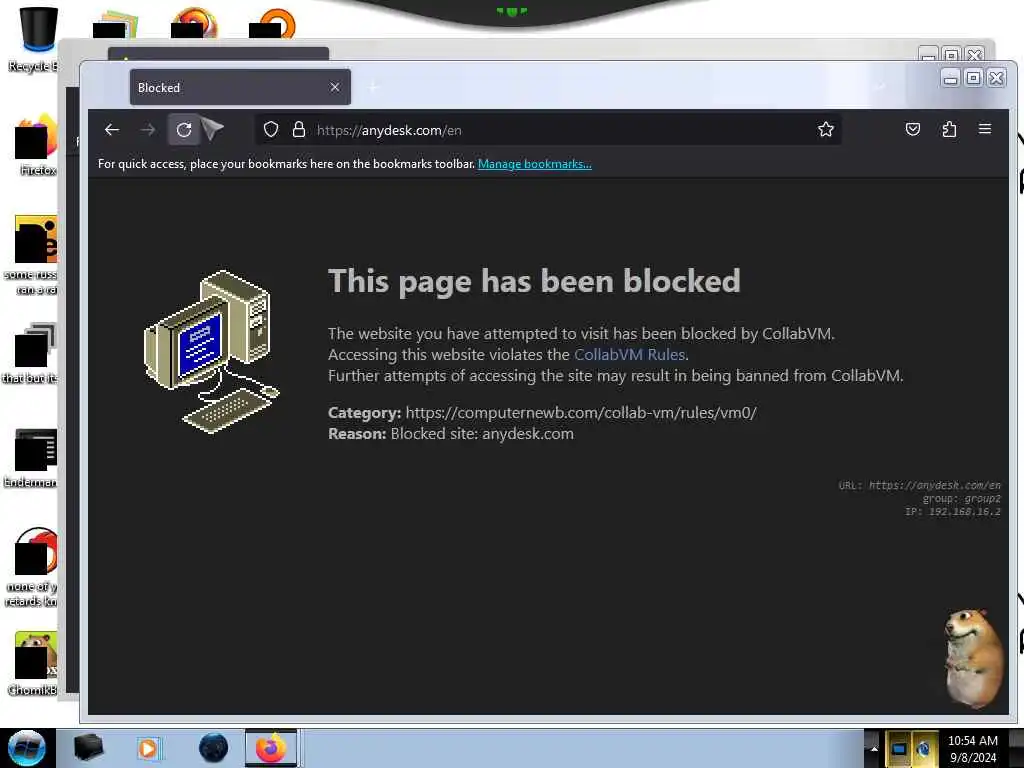Bookmark this page with the star
1024x768 pixels.
pos(825,129)
